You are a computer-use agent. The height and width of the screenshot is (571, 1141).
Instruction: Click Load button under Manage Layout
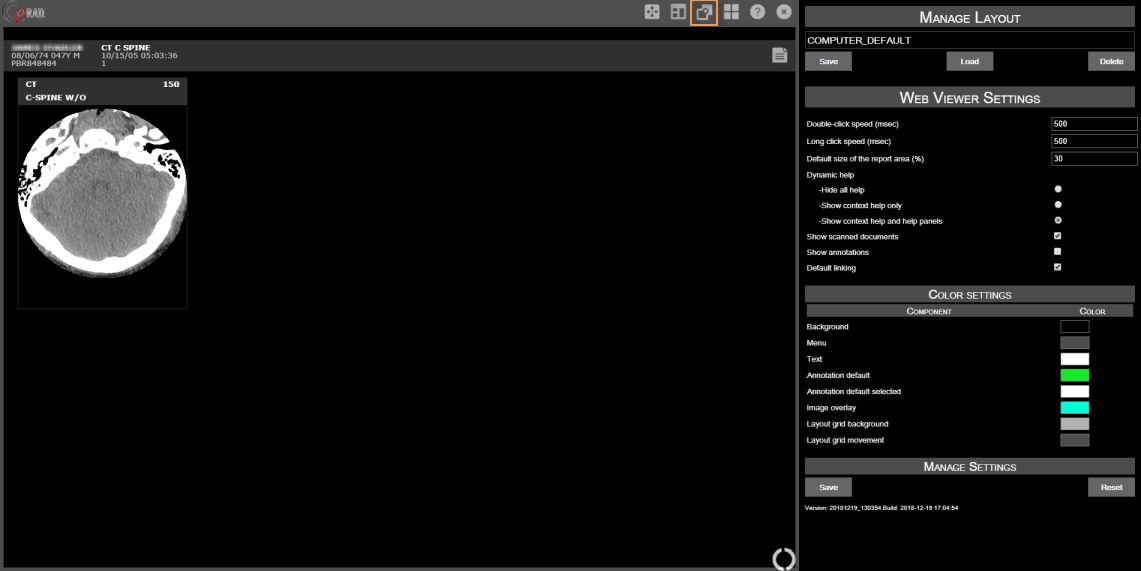(969, 61)
